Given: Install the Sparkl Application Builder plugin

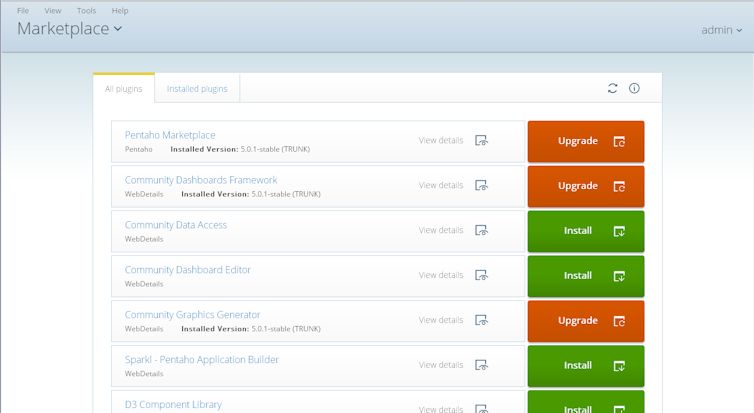Looking at the screenshot, I should tap(586, 366).
